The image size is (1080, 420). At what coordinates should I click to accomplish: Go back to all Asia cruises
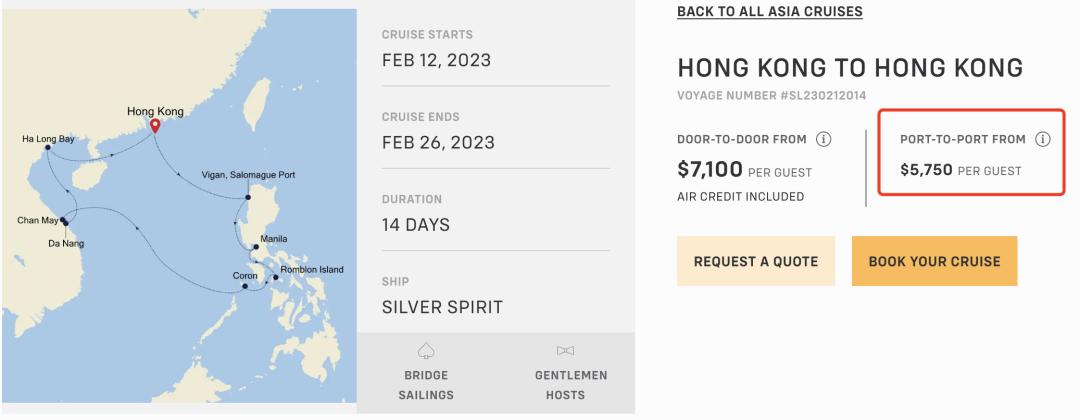click(770, 12)
